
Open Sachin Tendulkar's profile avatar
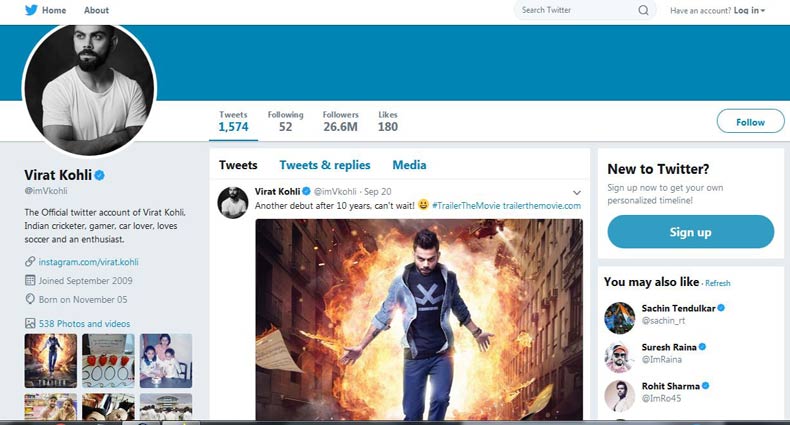click(x=619, y=317)
